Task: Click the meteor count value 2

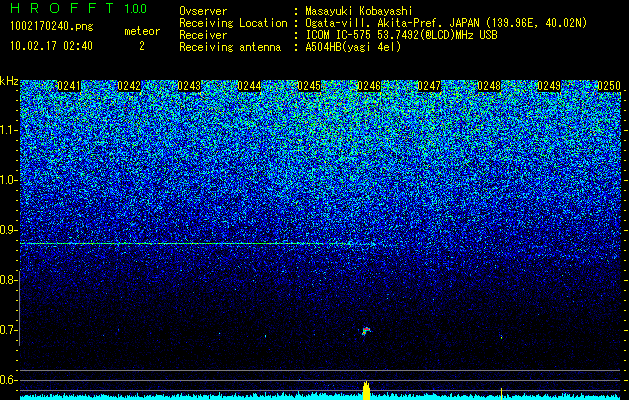Action: tap(142, 46)
